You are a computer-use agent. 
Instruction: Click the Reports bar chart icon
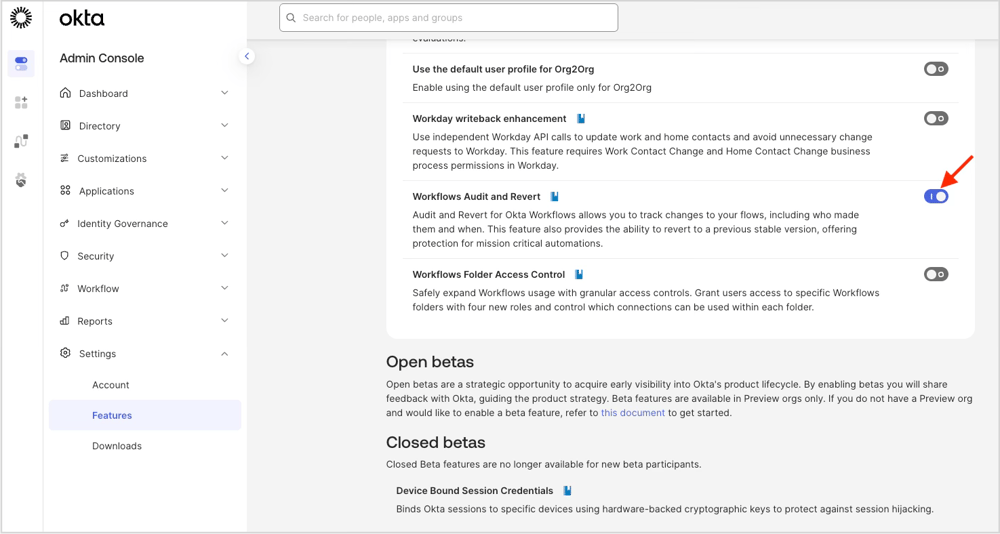pyautogui.click(x=64, y=321)
